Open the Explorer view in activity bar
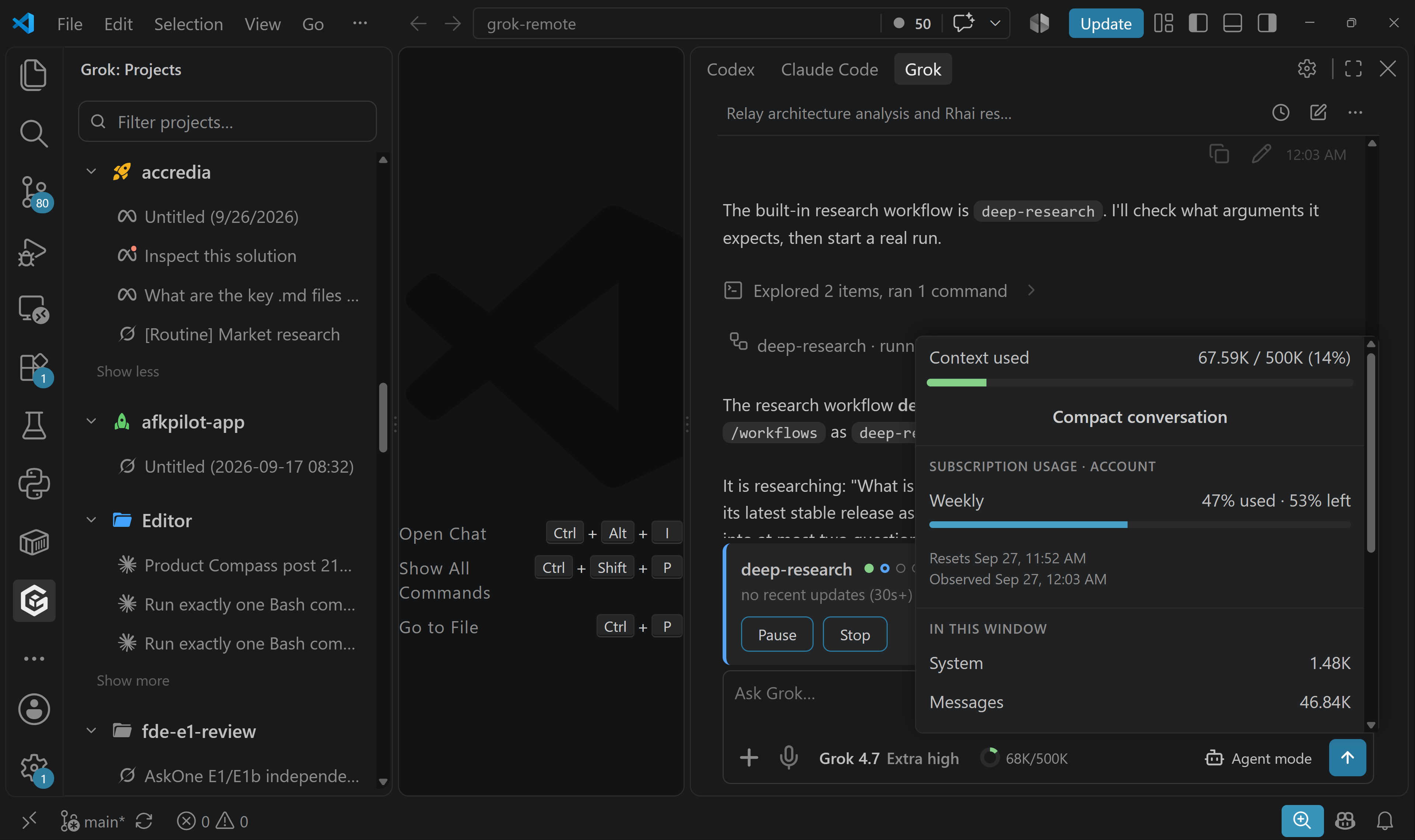This screenshot has width=1415, height=840. pos(34,74)
